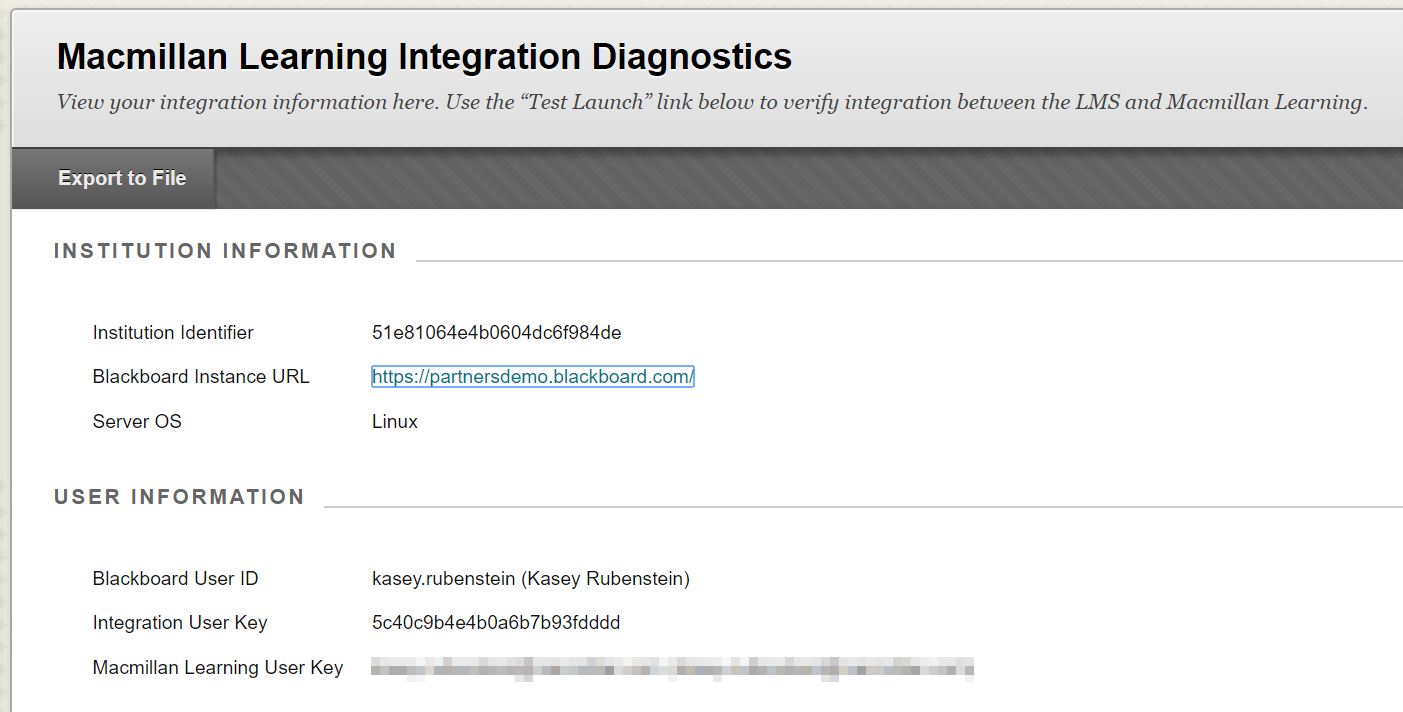Click the Blackboard Instance URL label

(201, 377)
